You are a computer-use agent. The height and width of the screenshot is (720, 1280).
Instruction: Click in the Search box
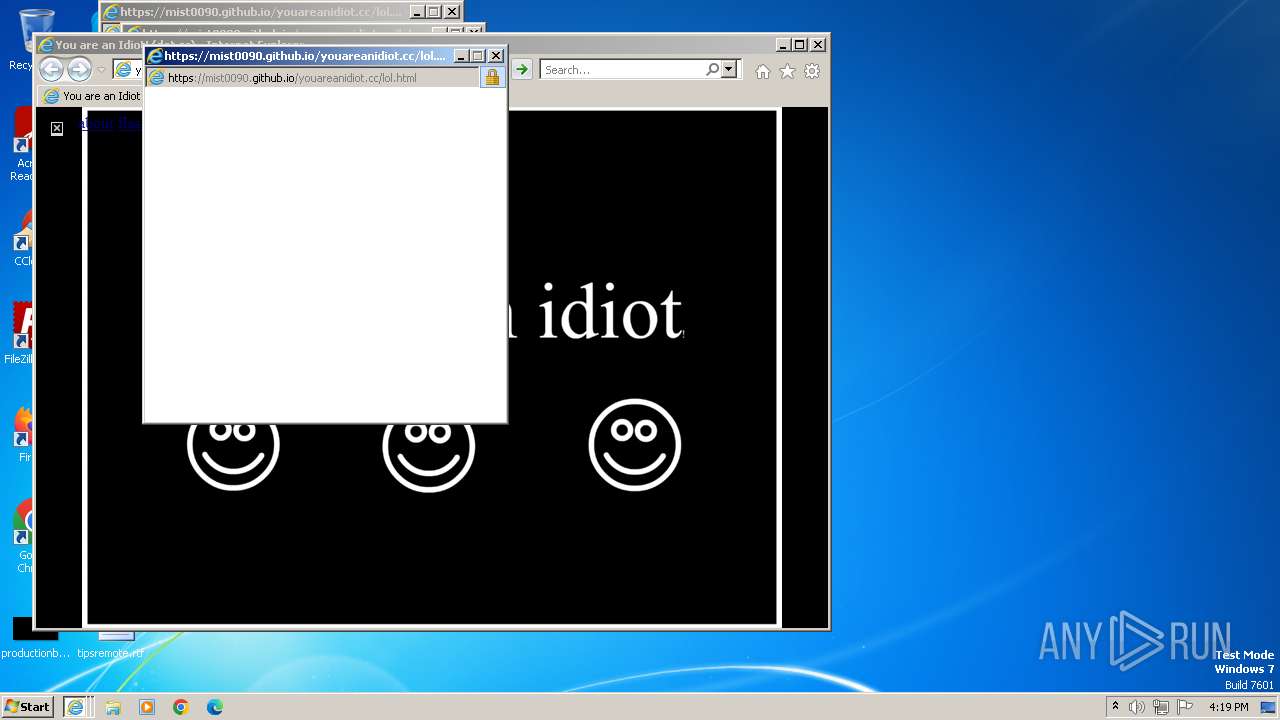pyautogui.click(x=623, y=69)
